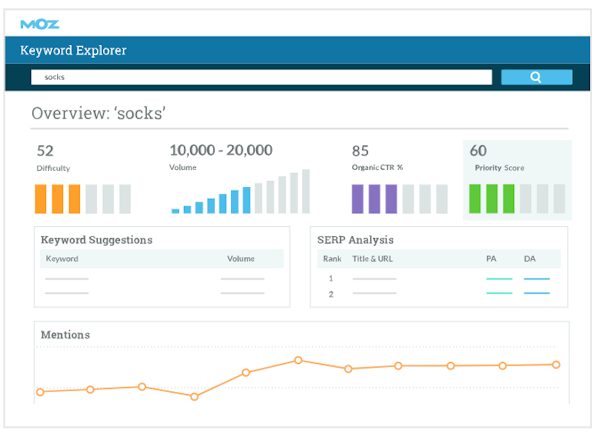The image size is (600, 433).
Task: Click the Organic CTR value '85'
Action: (x=360, y=151)
